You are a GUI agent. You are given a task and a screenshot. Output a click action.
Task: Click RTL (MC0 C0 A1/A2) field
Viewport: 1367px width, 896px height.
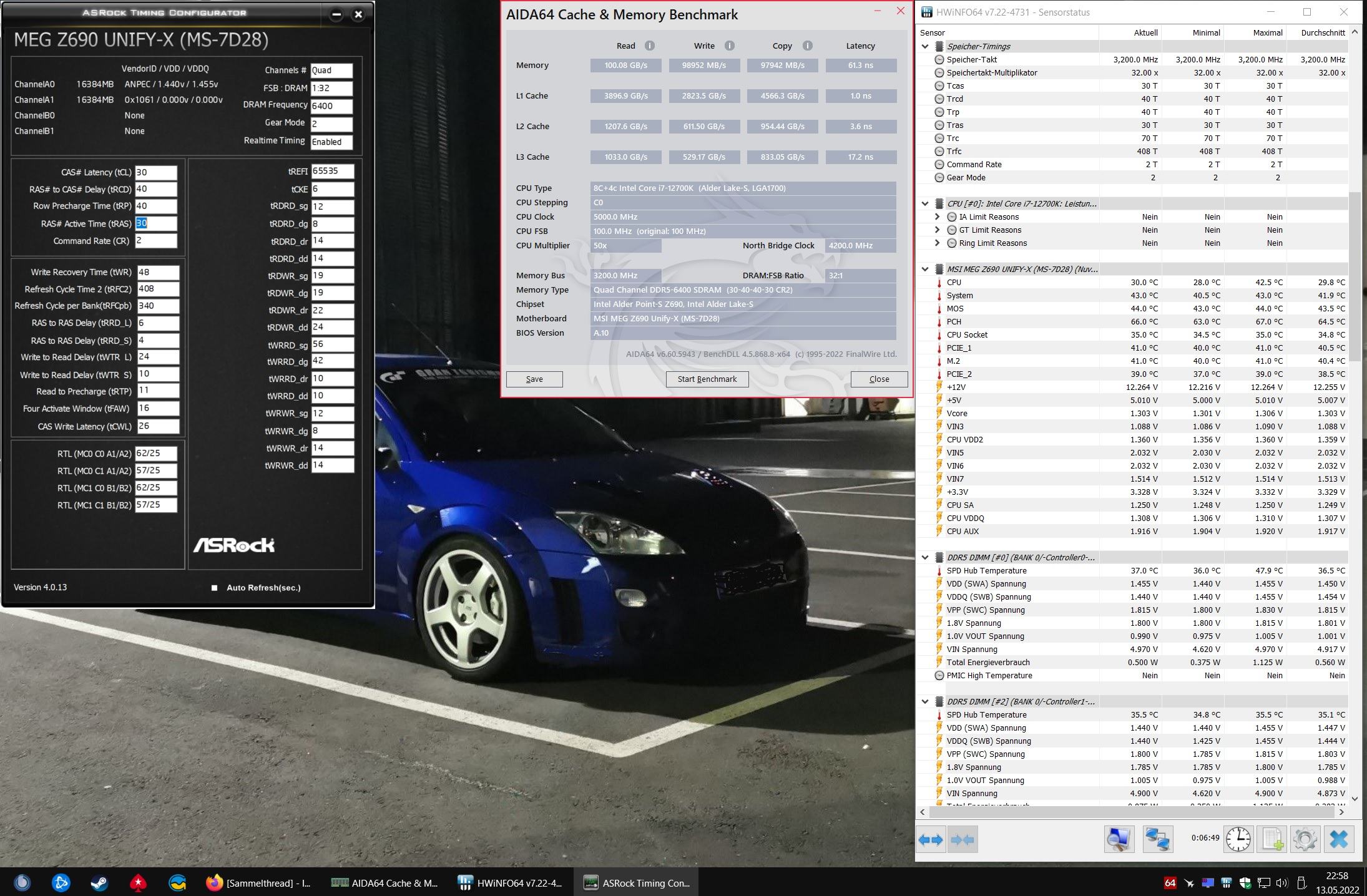[156, 454]
